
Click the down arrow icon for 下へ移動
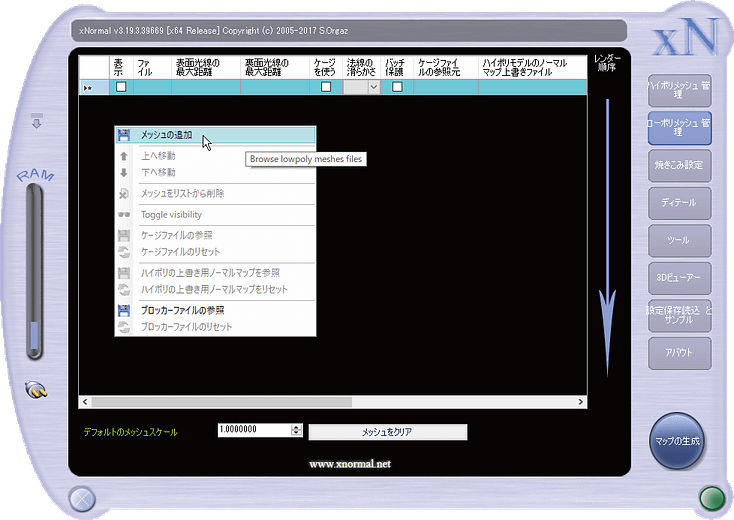(124, 173)
